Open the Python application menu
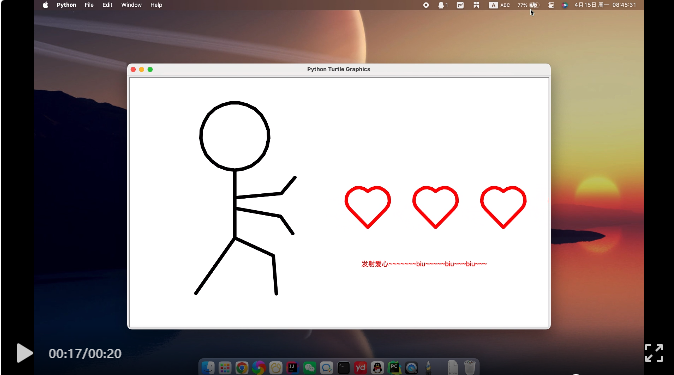The height and width of the screenshot is (375, 674). [x=66, y=5]
